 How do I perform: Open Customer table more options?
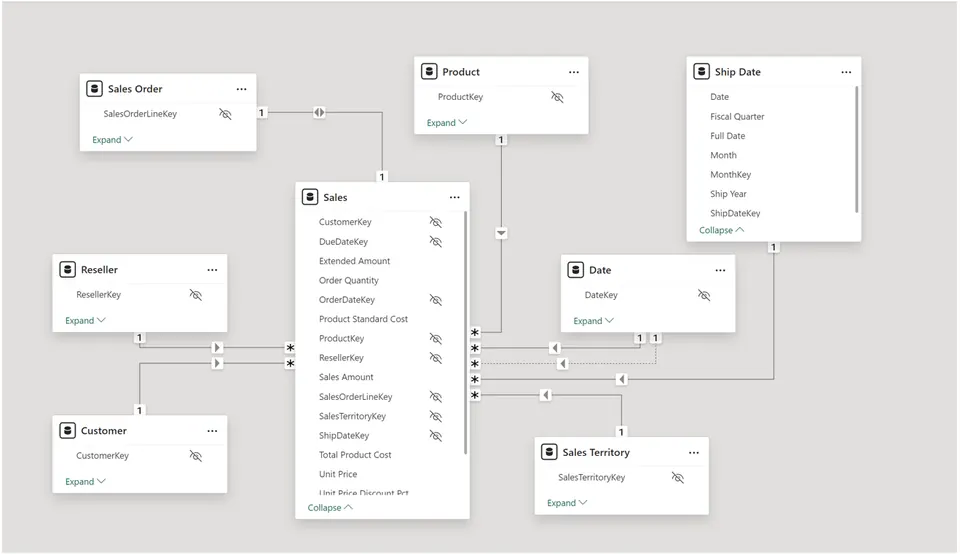(212, 431)
